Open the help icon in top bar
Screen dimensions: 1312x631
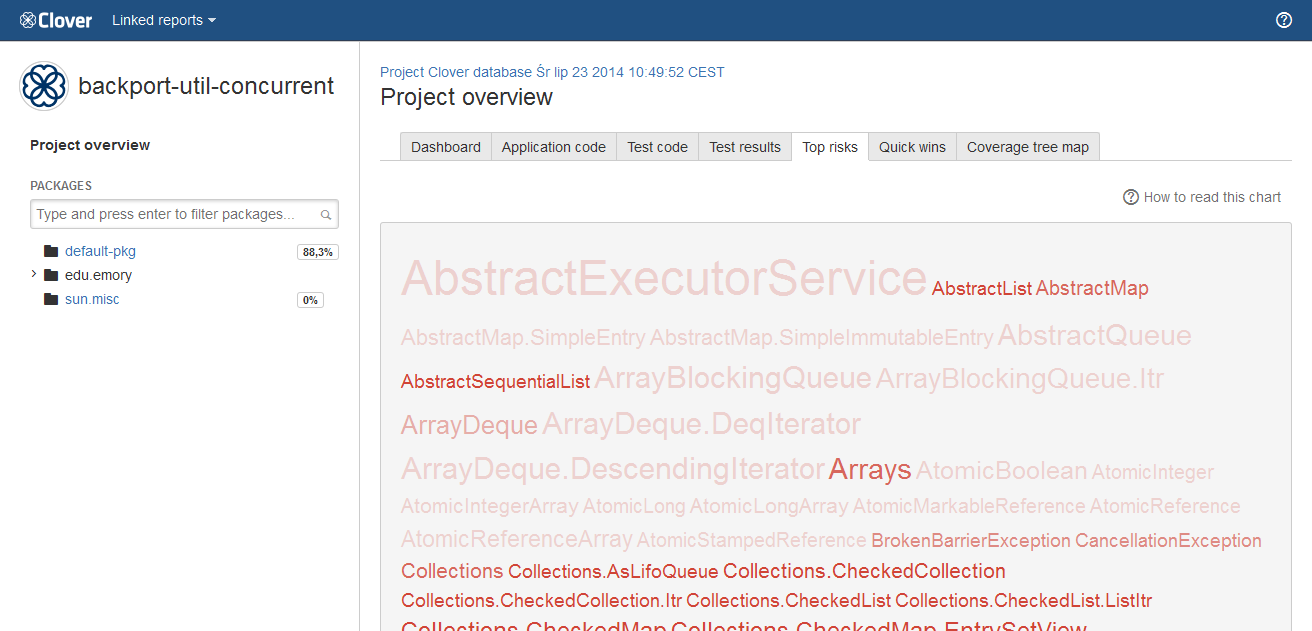(x=1284, y=20)
